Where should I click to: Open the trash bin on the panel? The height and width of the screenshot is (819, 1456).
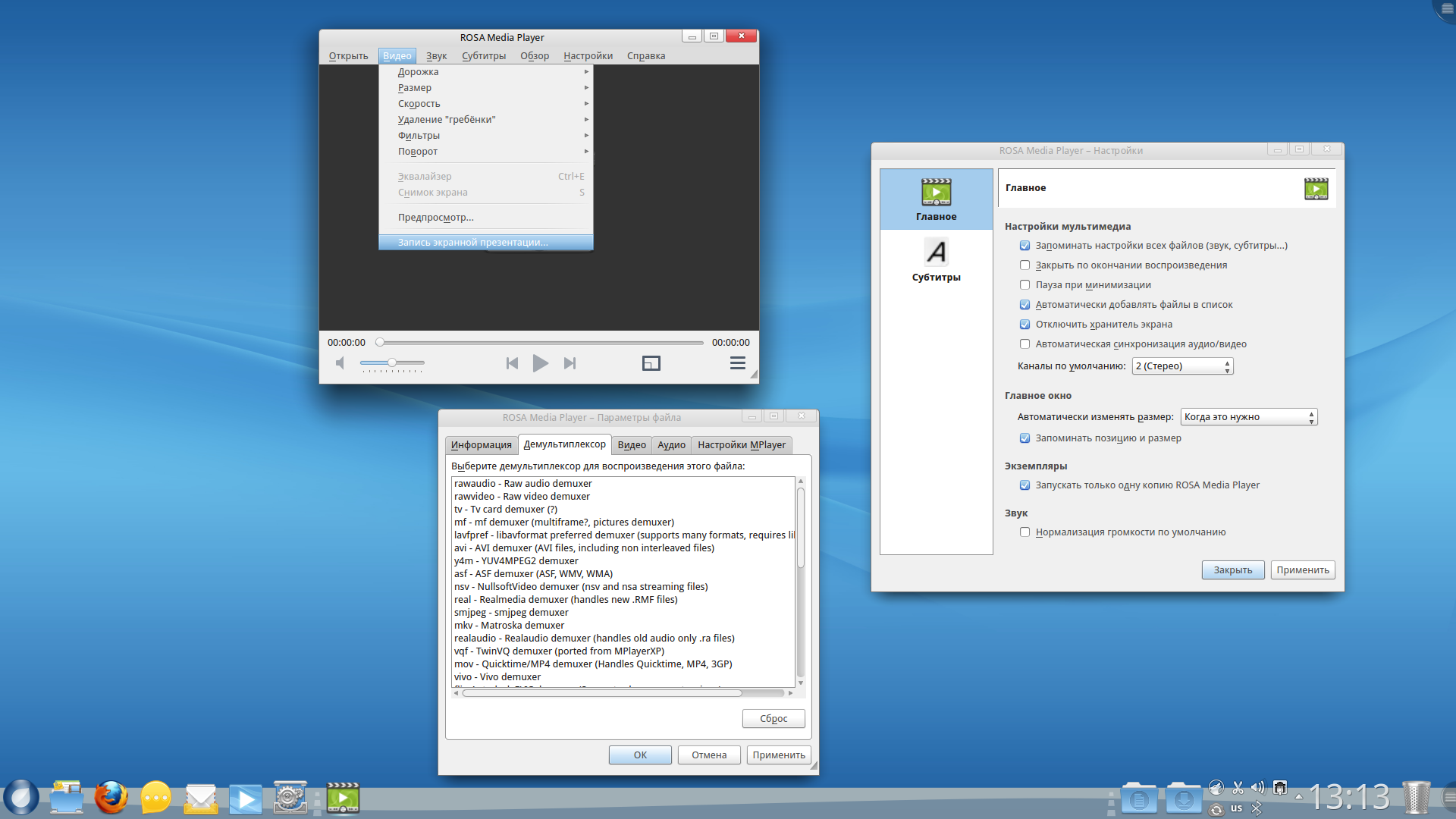(1416, 798)
